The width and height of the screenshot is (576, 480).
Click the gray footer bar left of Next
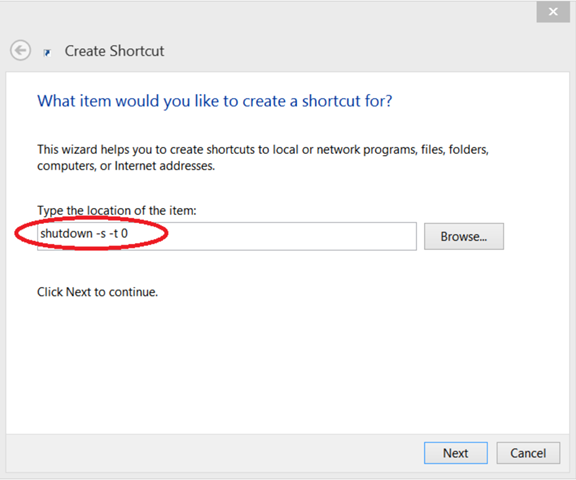(213, 453)
